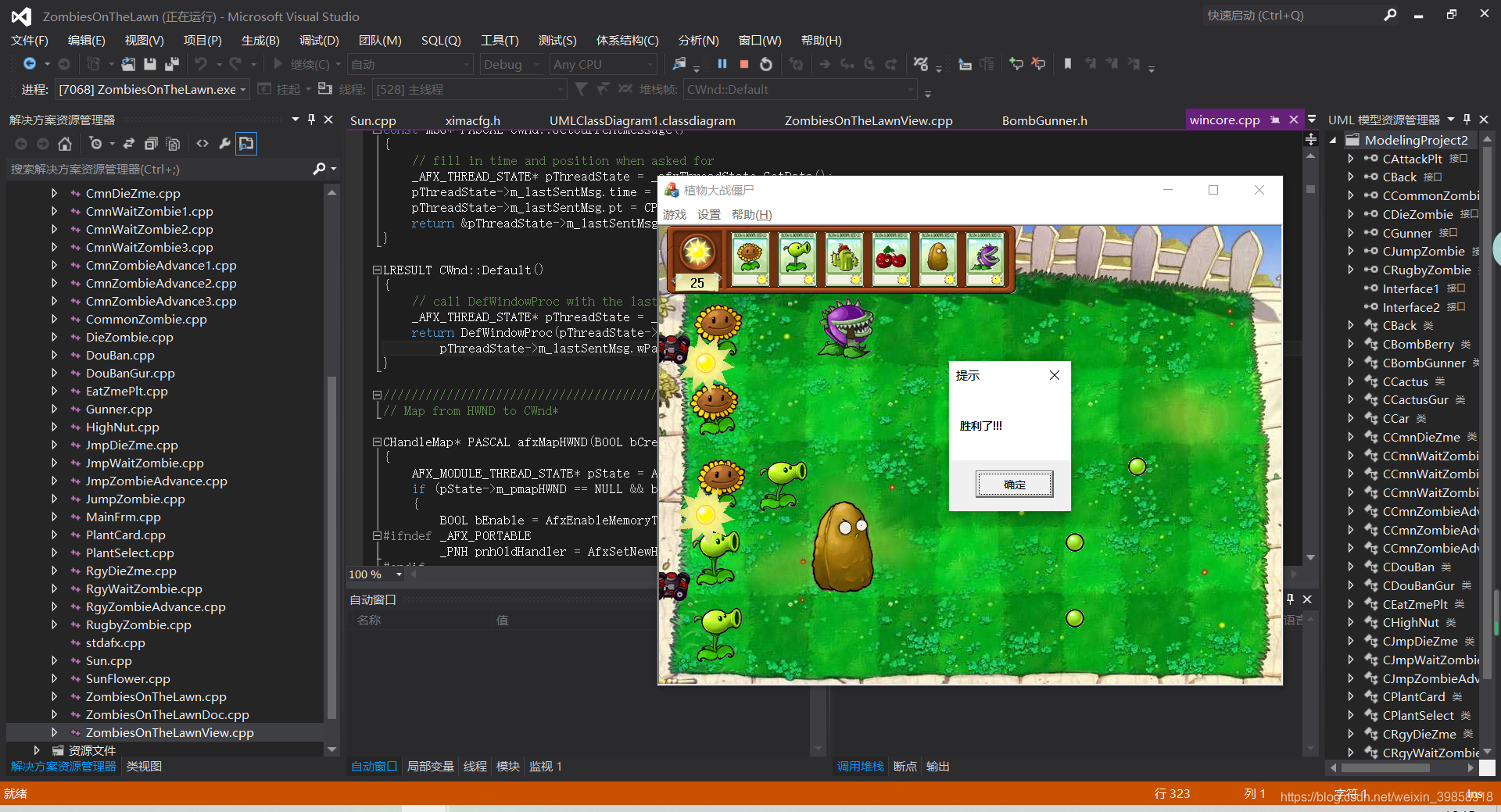Close the 提示 dialog with its X
The image size is (1501, 812).
tap(1055, 375)
